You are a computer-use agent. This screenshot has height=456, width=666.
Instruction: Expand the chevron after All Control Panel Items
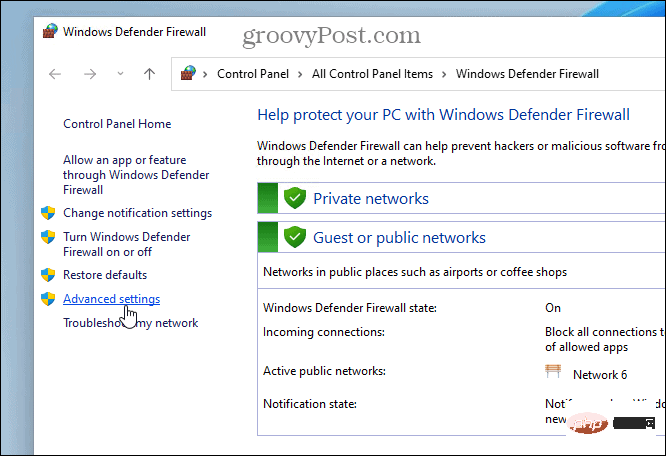444,74
